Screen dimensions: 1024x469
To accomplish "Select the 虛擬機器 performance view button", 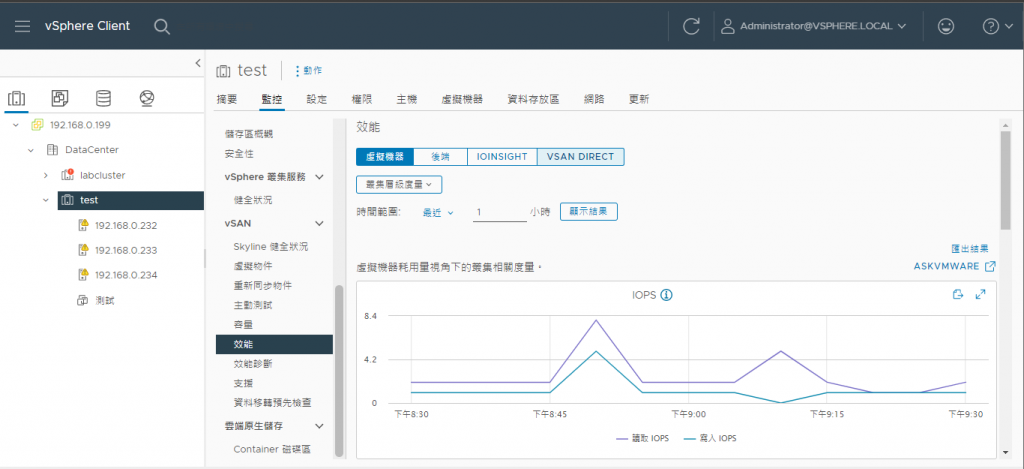I will tap(385, 157).
